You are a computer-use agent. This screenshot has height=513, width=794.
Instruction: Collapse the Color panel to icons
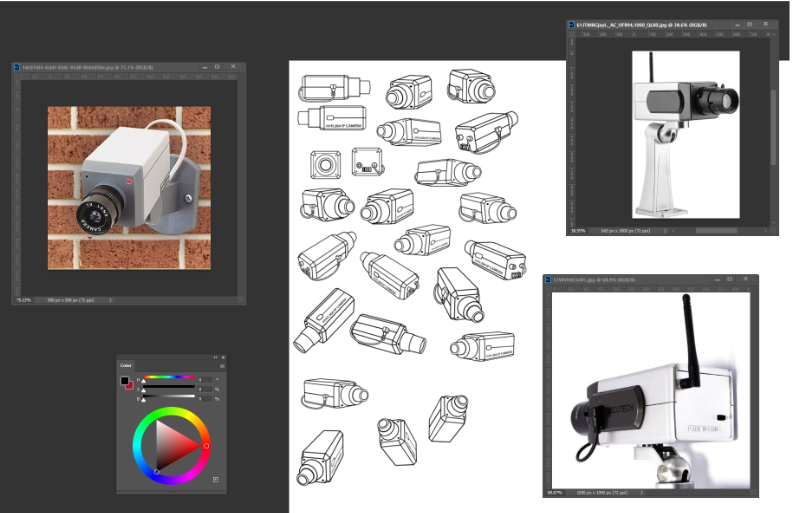[215, 357]
